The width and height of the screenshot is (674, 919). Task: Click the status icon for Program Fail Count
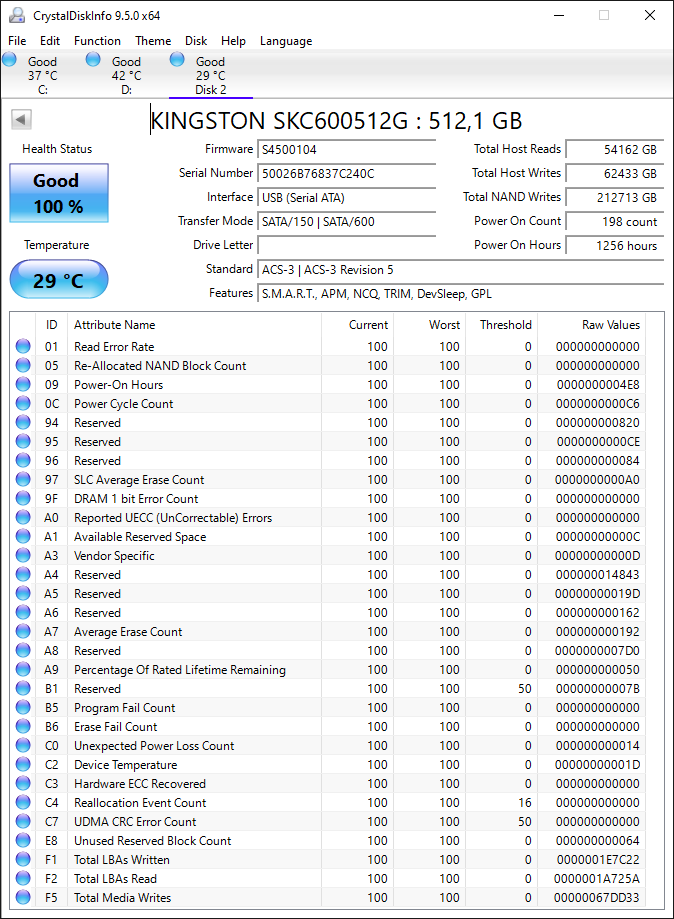coord(23,707)
